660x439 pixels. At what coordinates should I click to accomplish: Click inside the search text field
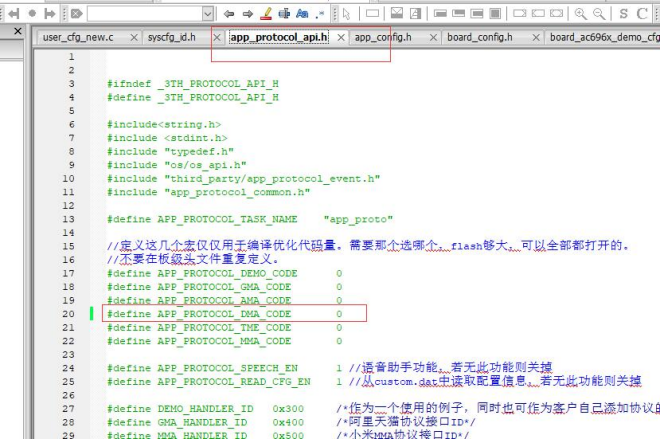pyautogui.click(x=145, y=14)
